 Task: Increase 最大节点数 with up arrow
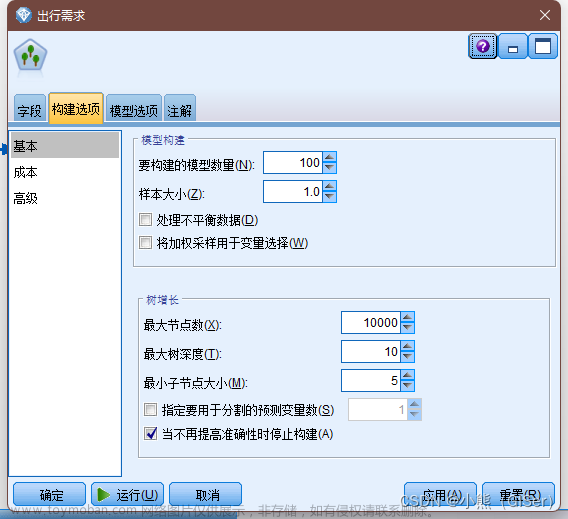pyautogui.click(x=408, y=317)
